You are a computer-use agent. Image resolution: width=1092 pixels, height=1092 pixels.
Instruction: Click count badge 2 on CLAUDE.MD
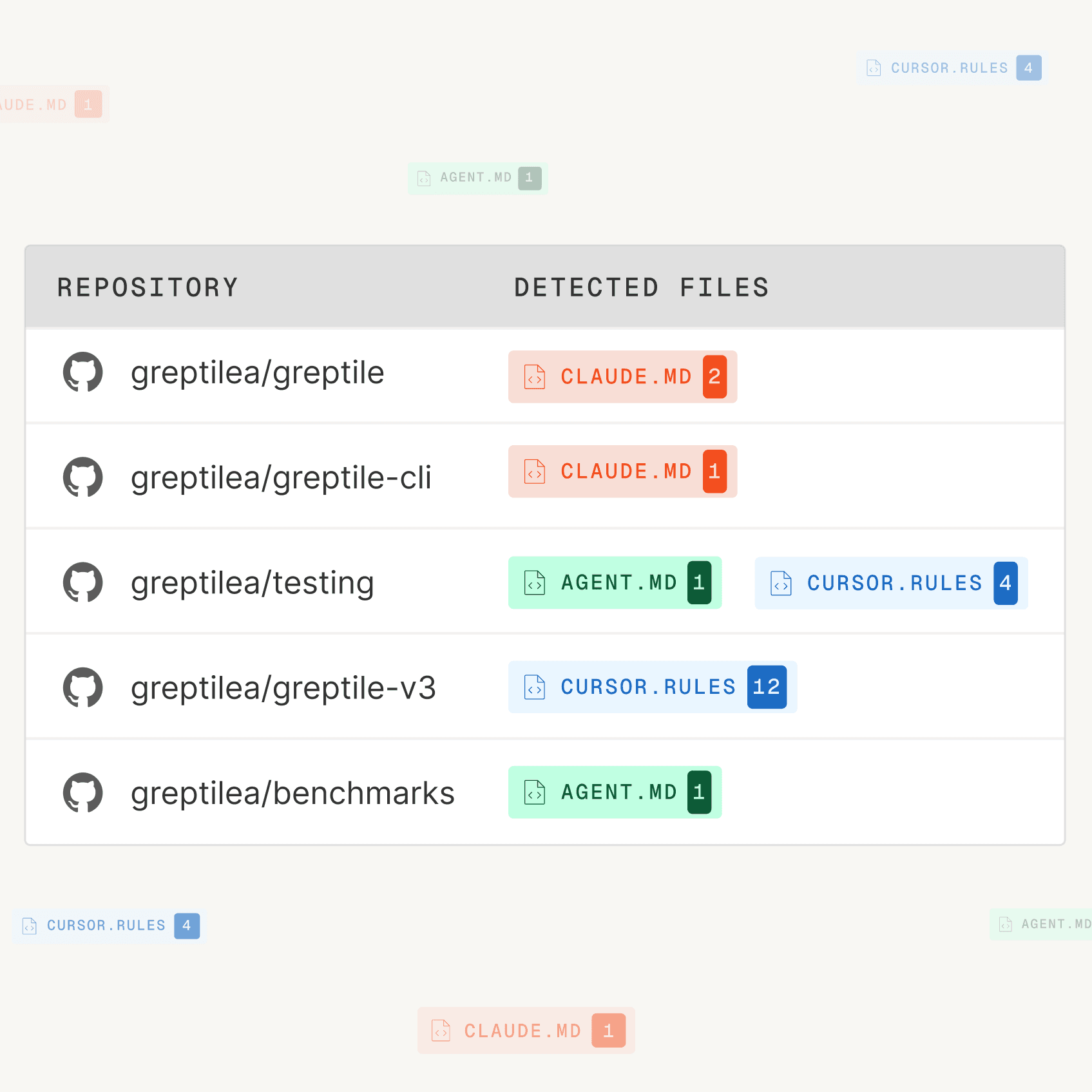(714, 377)
